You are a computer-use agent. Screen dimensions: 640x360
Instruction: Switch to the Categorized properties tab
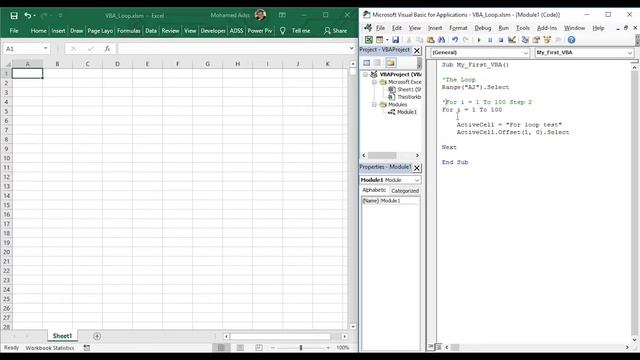pos(405,191)
